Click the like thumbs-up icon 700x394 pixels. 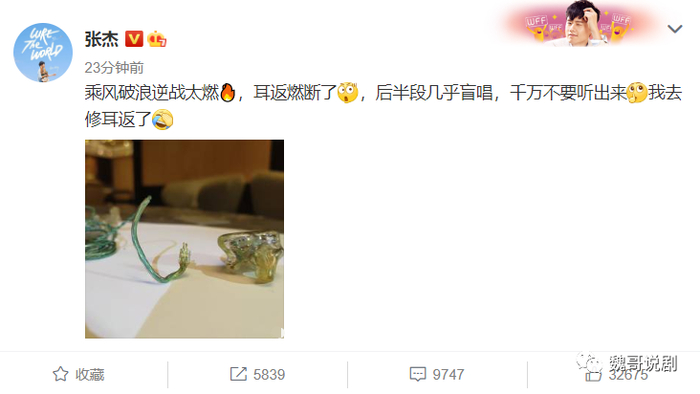point(593,375)
